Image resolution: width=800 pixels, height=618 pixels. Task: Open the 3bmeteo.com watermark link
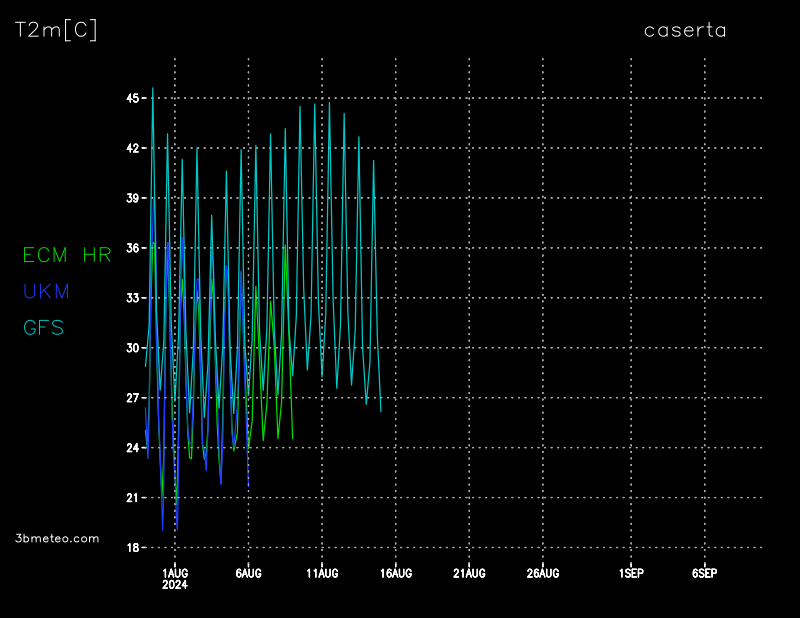coord(58,538)
